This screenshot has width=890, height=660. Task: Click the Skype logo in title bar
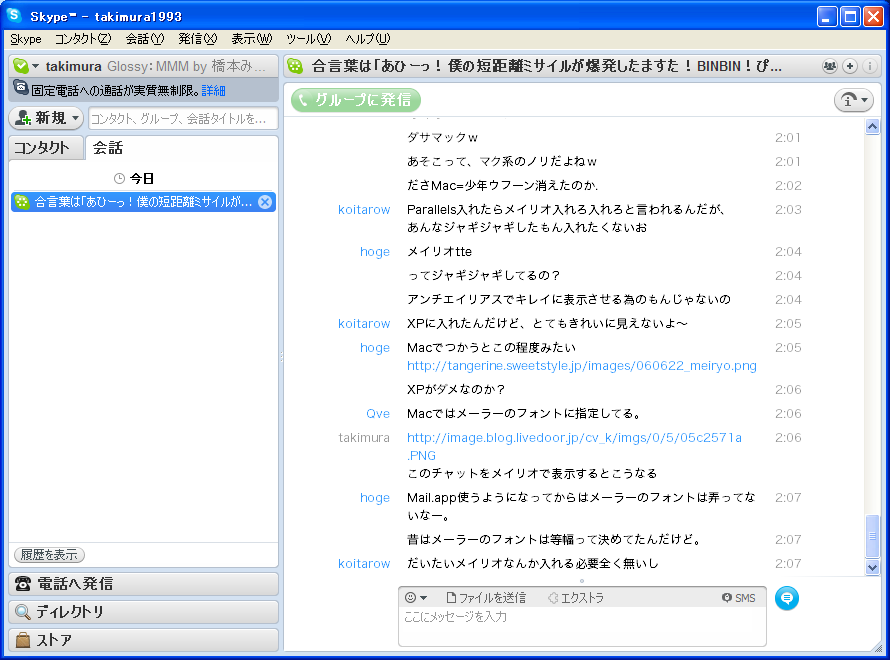pyautogui.click(x=14, y=16)
